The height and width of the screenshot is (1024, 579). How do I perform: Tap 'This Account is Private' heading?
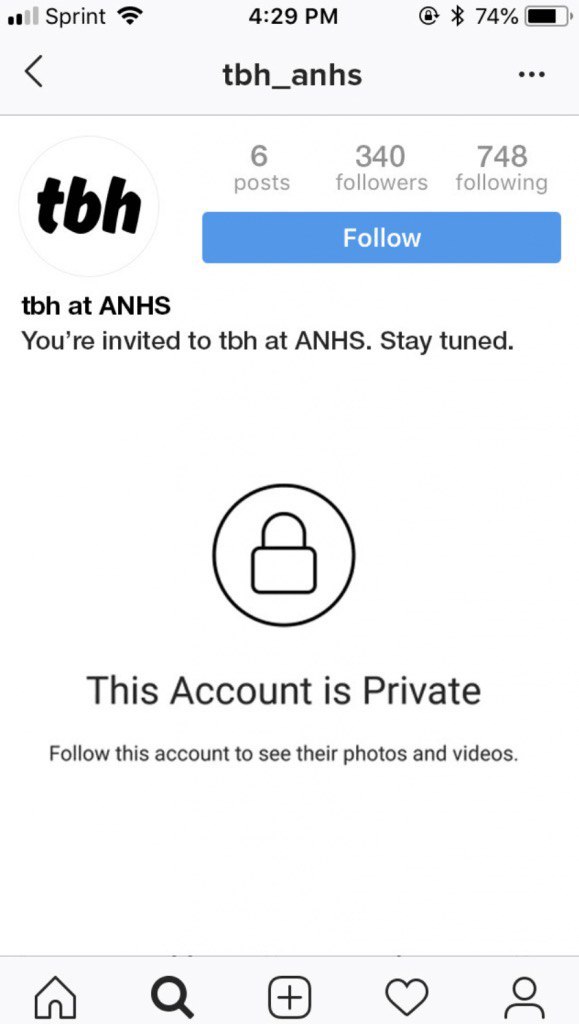[x=283, y=691]
